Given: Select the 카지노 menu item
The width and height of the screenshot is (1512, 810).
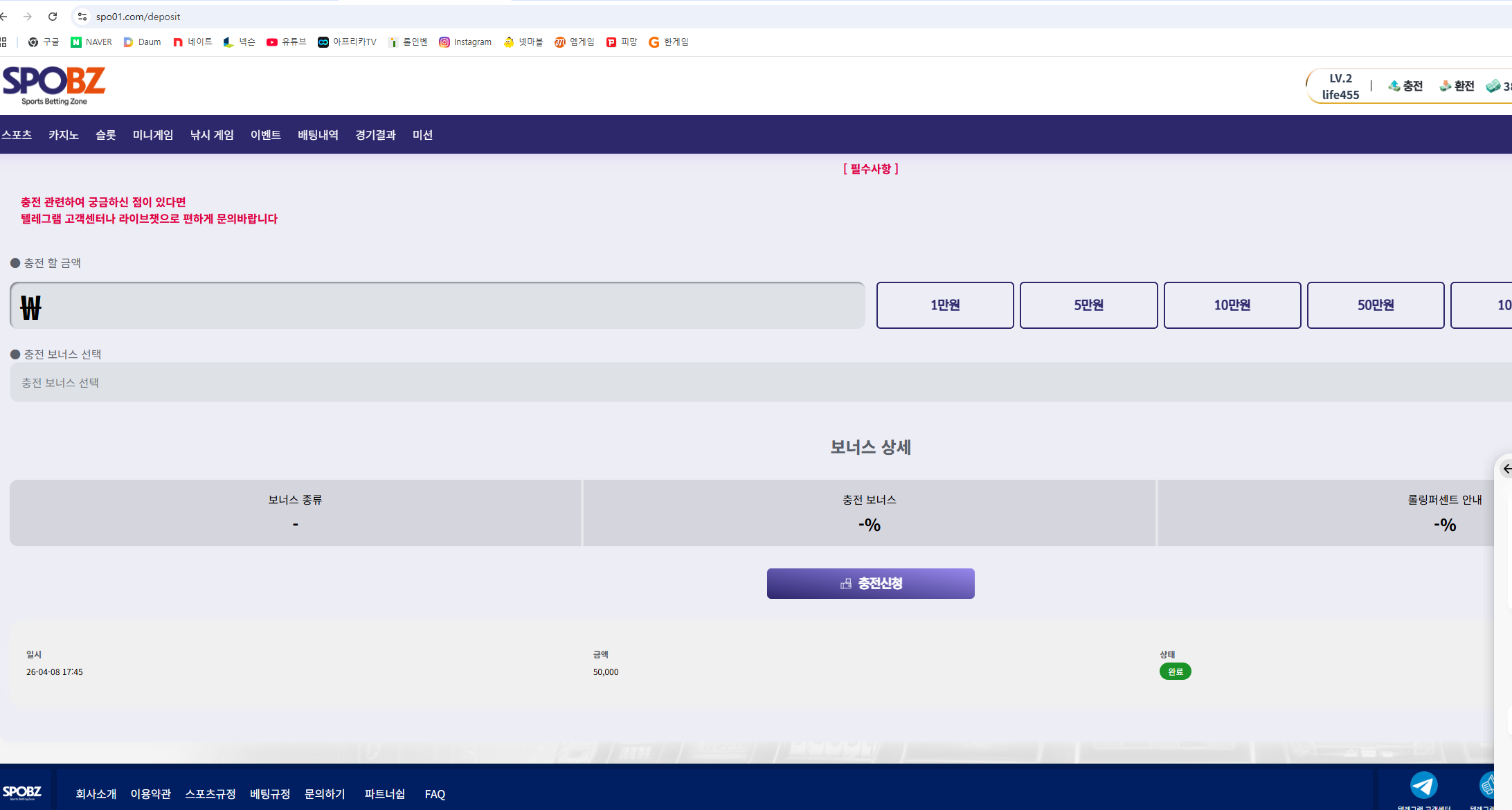Looking at the screenshot, I should (x=63, y=135).
